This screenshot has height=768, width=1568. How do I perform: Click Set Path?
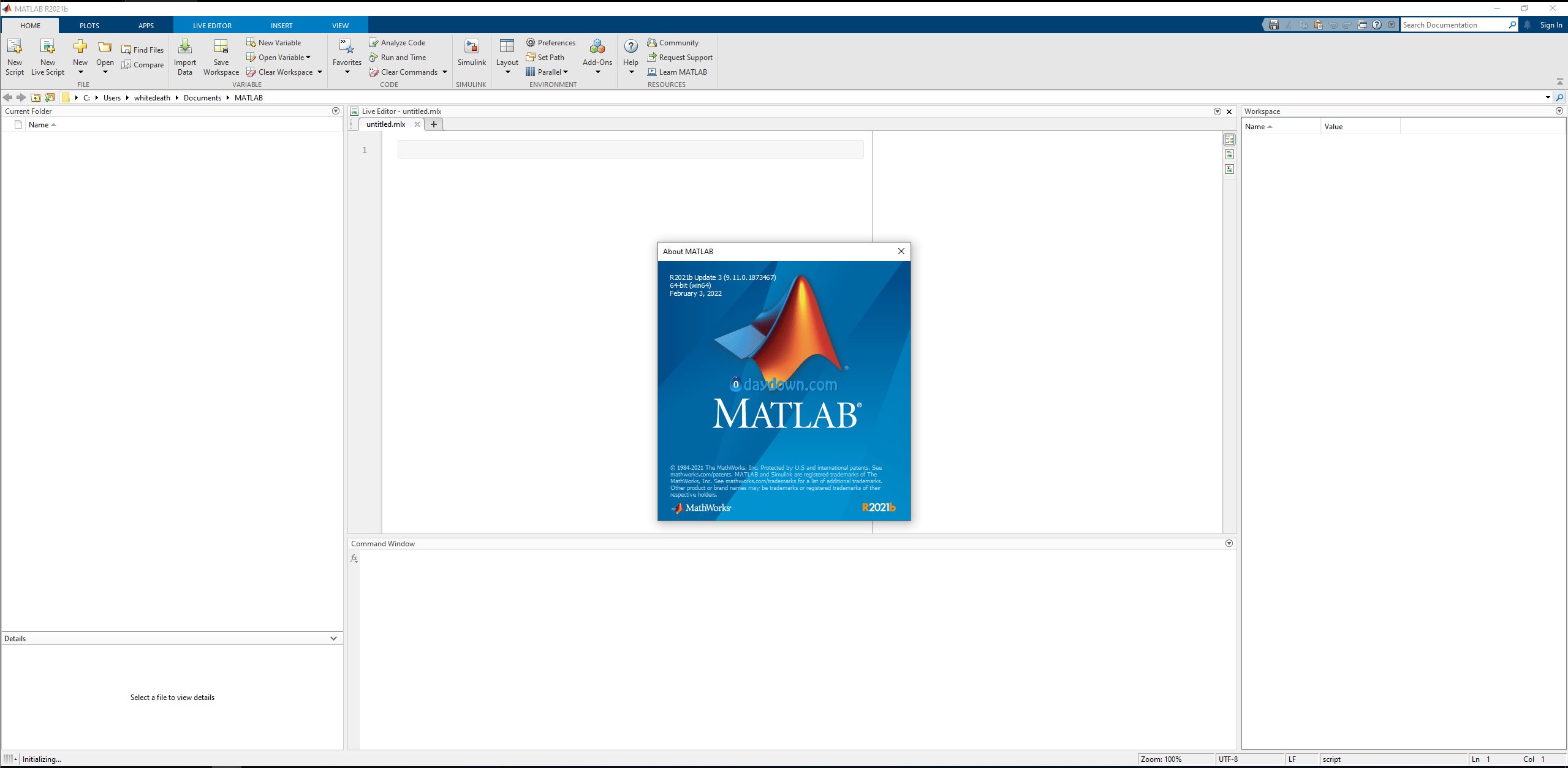pos(545,57)
